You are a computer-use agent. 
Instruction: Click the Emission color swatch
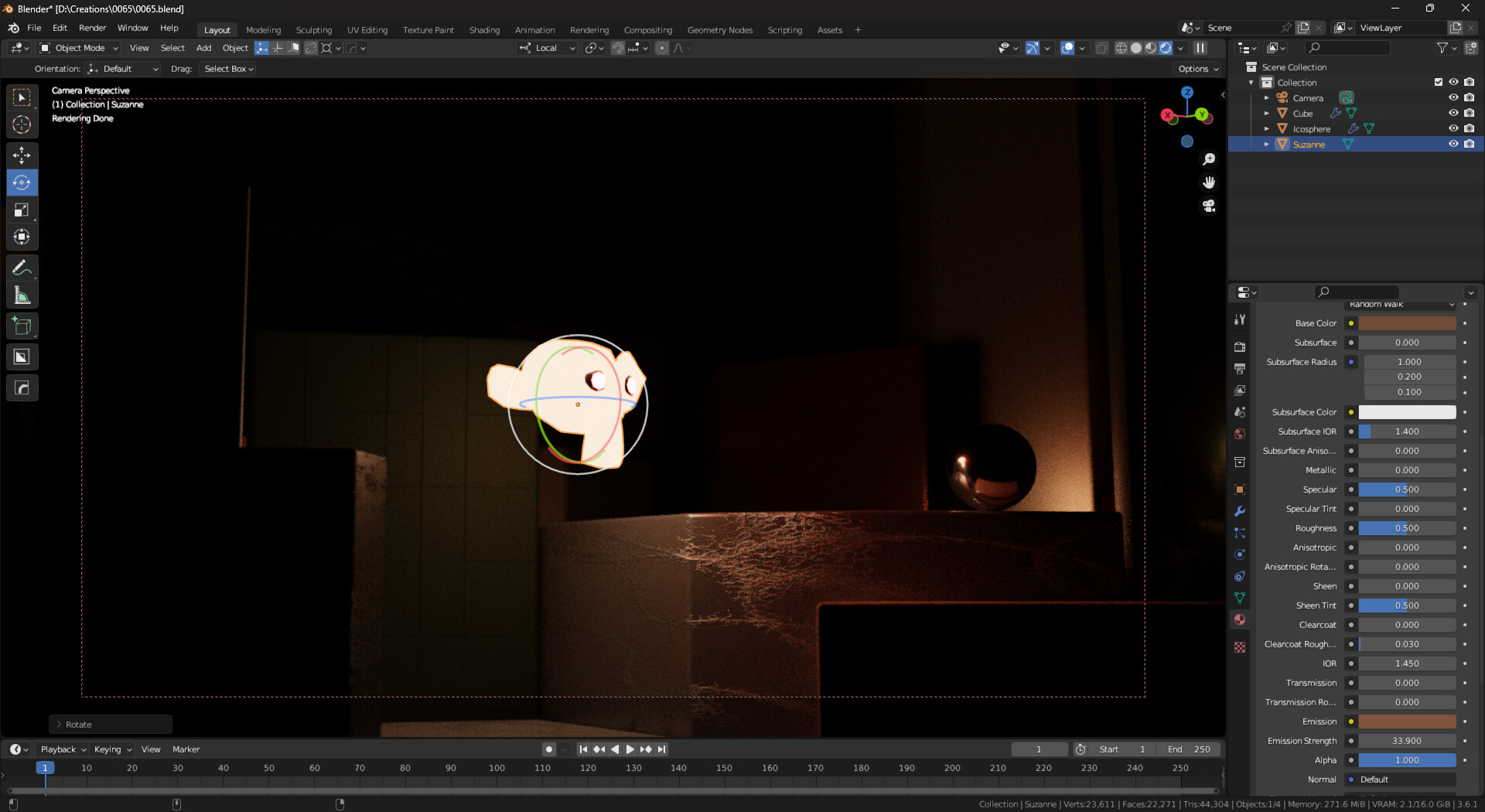click(x=1407, y=722)
